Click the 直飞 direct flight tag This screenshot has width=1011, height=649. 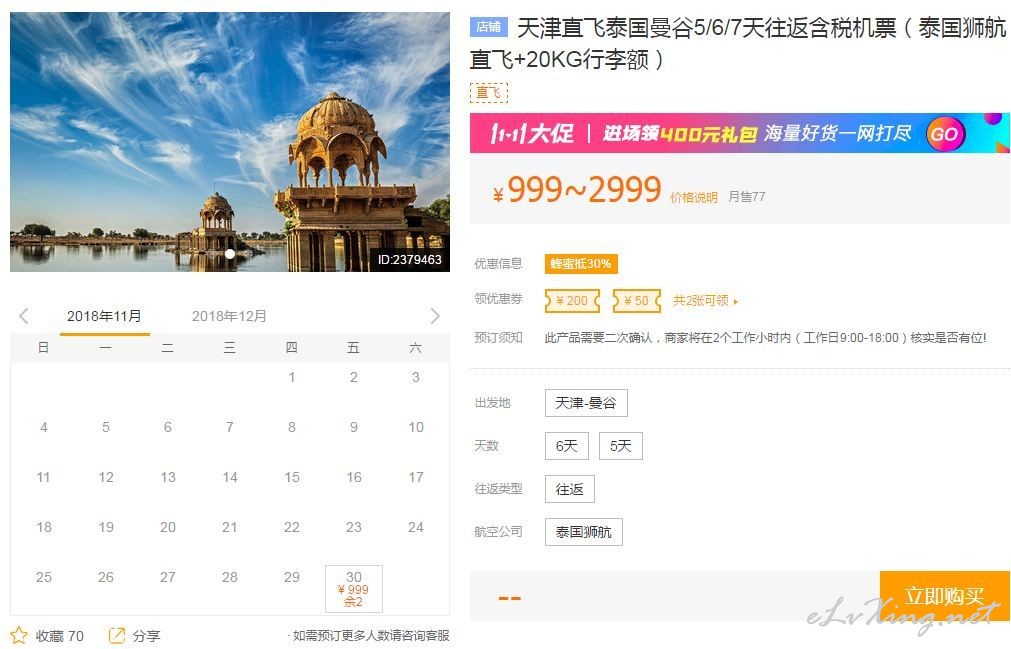click(489, 93)
